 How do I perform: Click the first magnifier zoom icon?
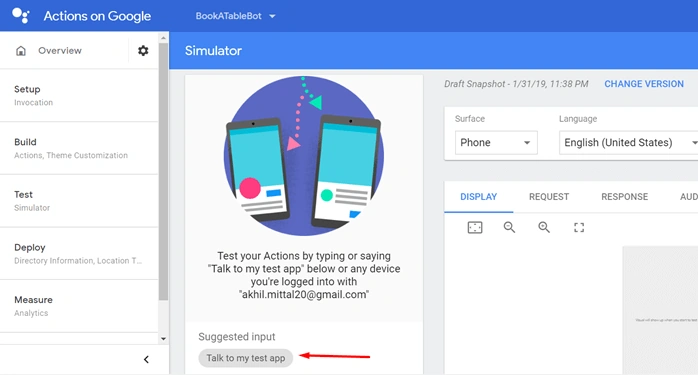point(509,228)
